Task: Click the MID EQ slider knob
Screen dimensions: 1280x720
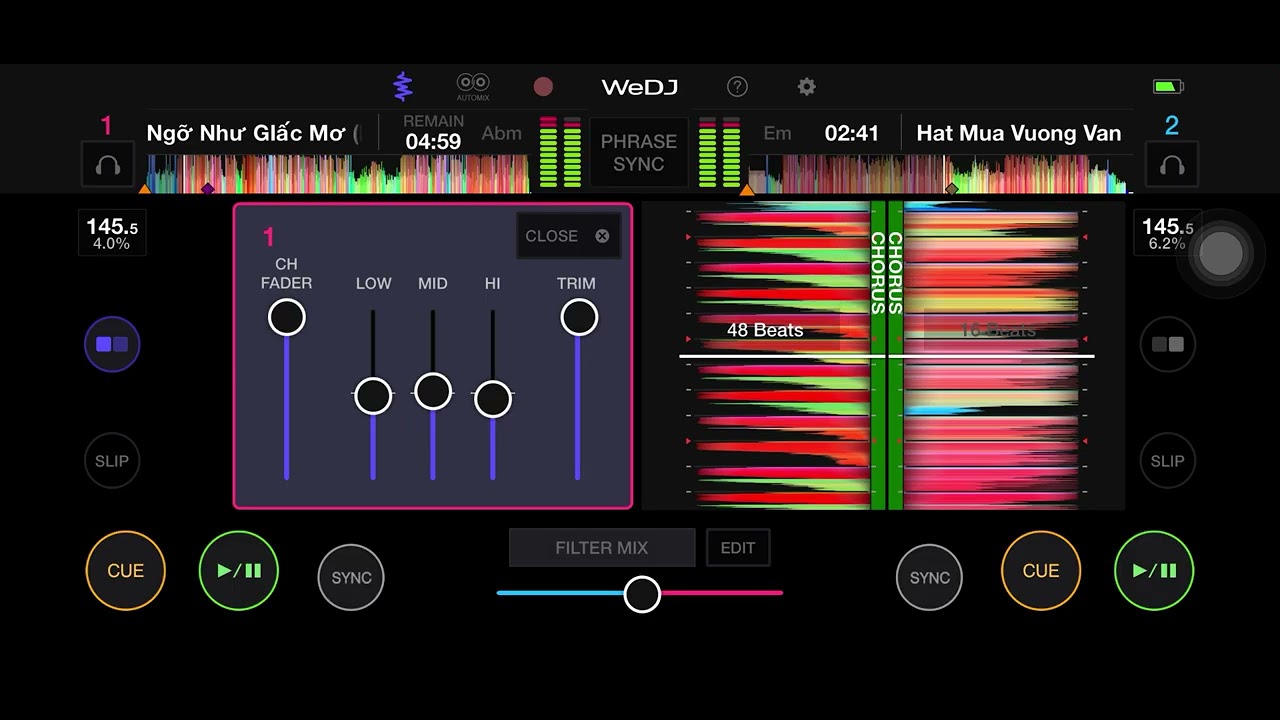Action: click(x=433, y=391)
